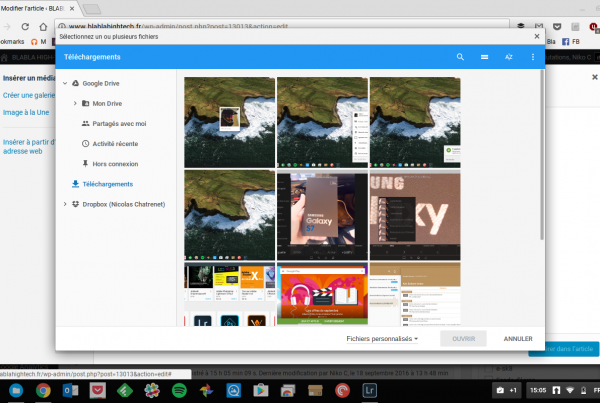Viewport: 600px width, 403px height.
Task: Click the Gmail extension icon in toolbar
Action: coord(539,26)
